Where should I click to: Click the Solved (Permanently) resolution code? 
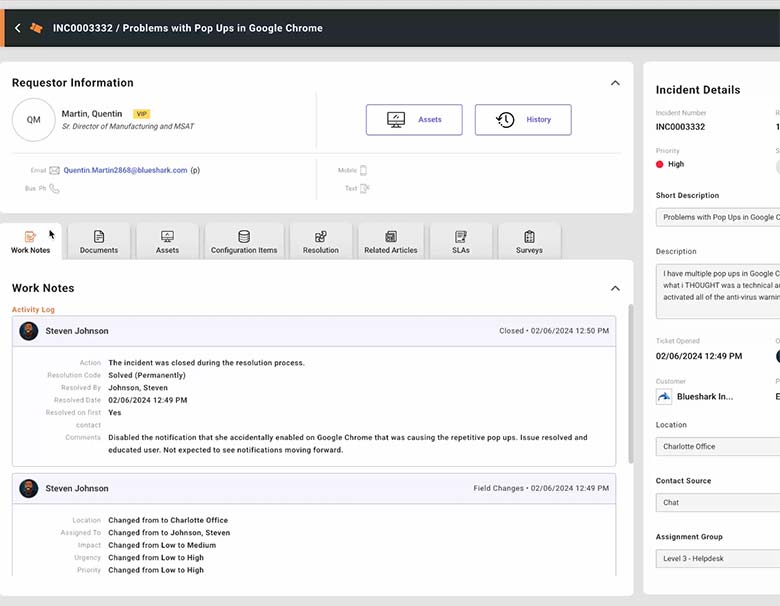(147, 375)
